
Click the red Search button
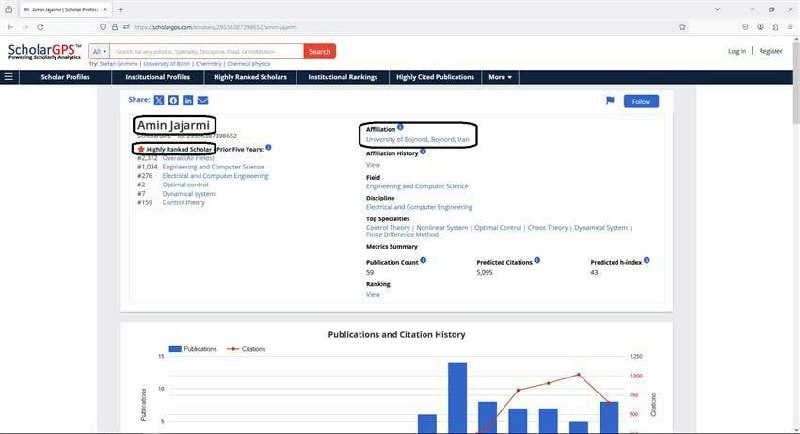point(319,52)
